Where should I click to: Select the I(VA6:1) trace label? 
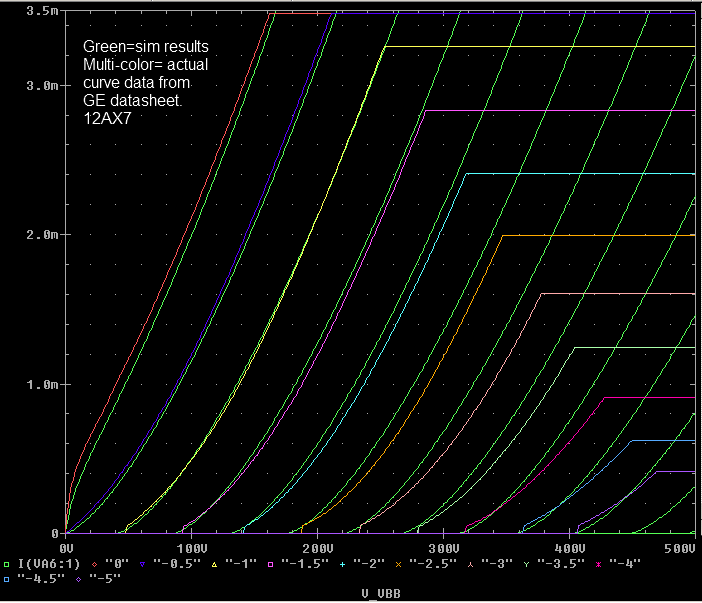[x=49, y=564]
